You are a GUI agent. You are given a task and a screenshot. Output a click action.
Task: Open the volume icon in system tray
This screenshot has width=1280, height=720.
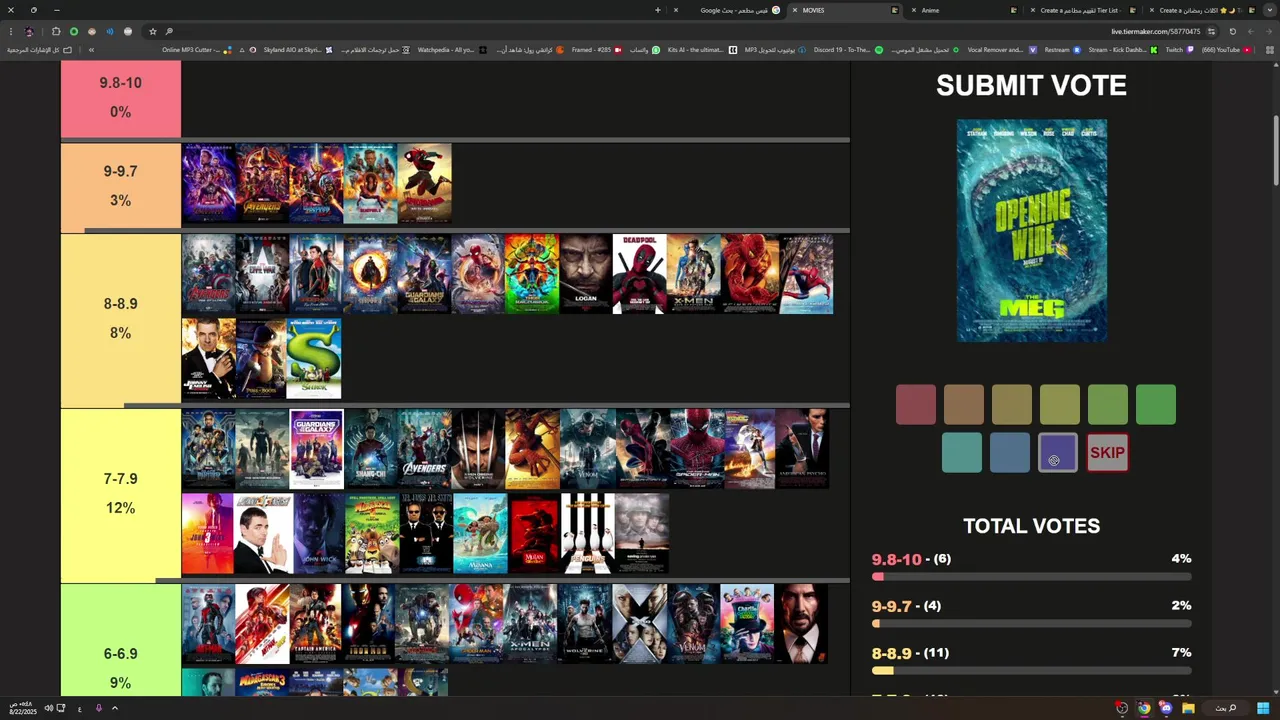[x=48, y=708]
